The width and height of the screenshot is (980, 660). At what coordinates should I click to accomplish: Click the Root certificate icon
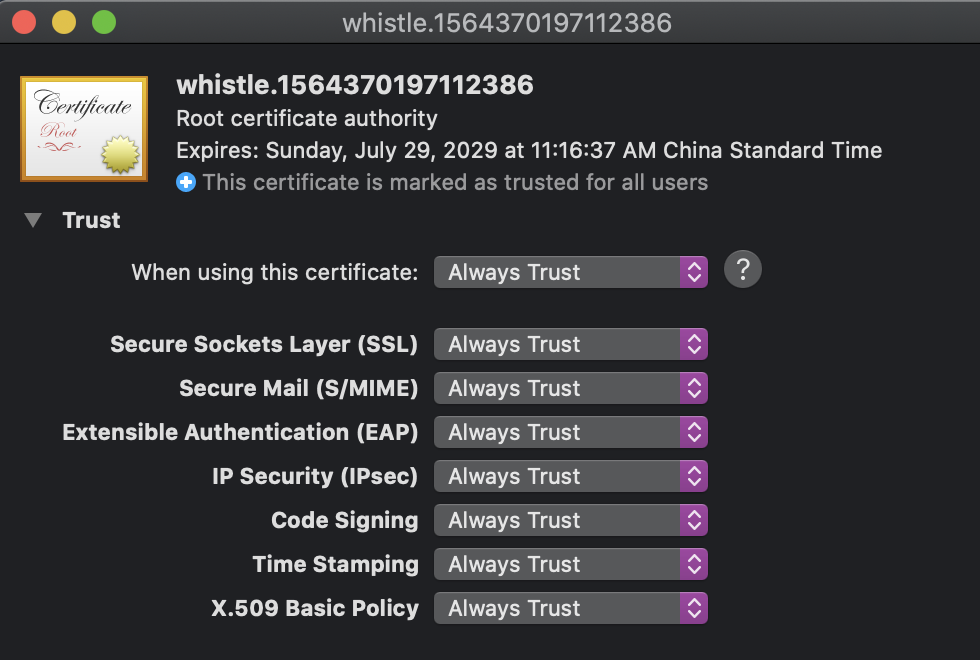(x=84, y=129)
